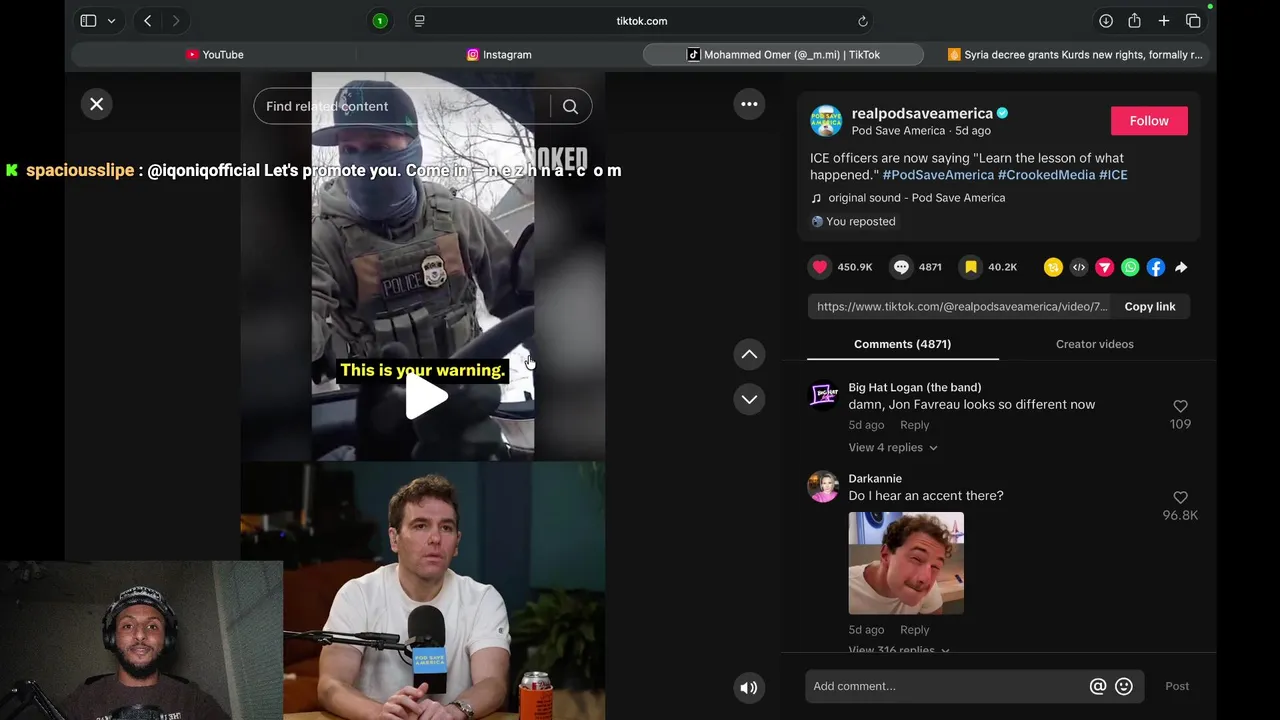Open the reader/page menu icon in address bar
The width and height of the screenshot is (1280, 720).
point(419,21)
